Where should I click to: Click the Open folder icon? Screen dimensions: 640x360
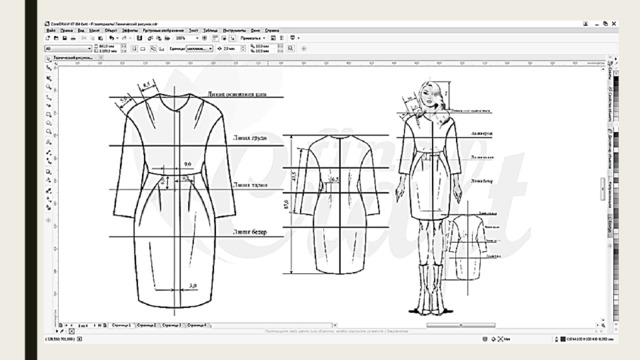point(56,38)
